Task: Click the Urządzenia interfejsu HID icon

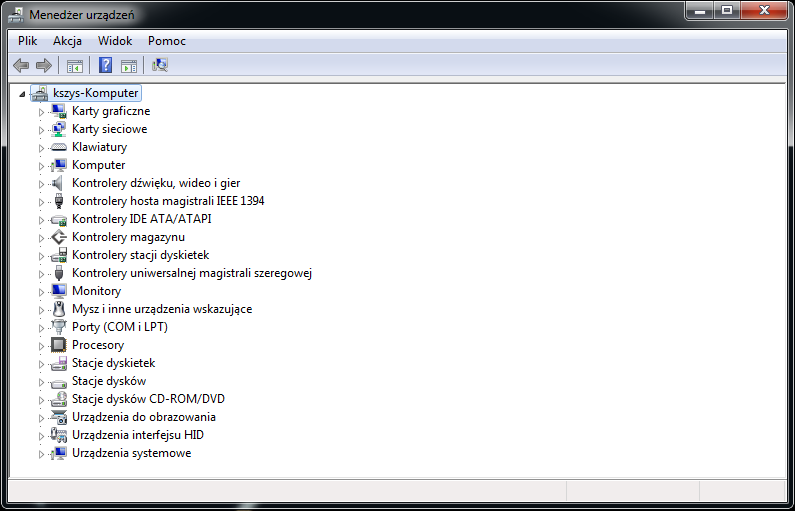Action: (x=59, y=435)
